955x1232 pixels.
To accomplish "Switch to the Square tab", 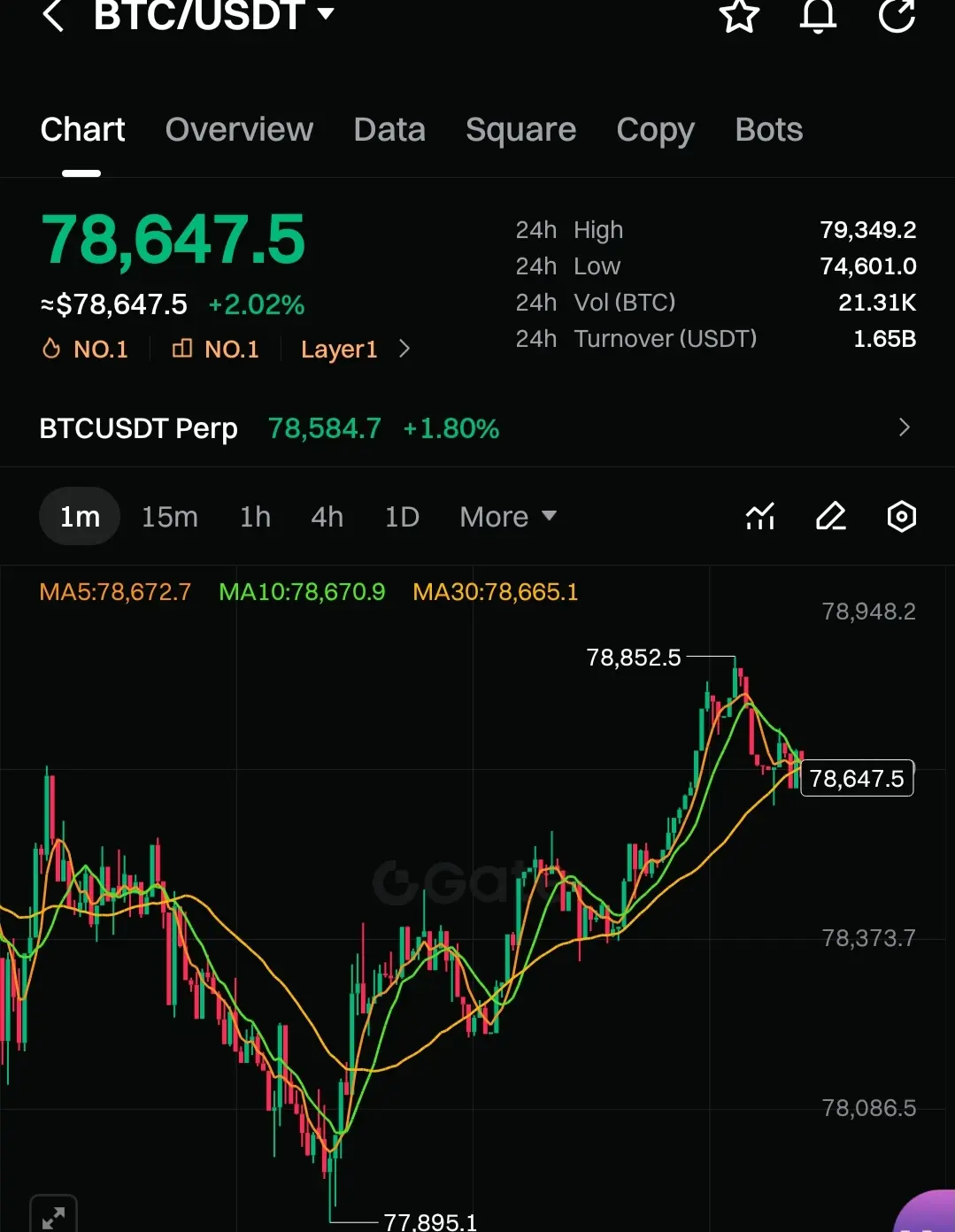I will (520, 130).
